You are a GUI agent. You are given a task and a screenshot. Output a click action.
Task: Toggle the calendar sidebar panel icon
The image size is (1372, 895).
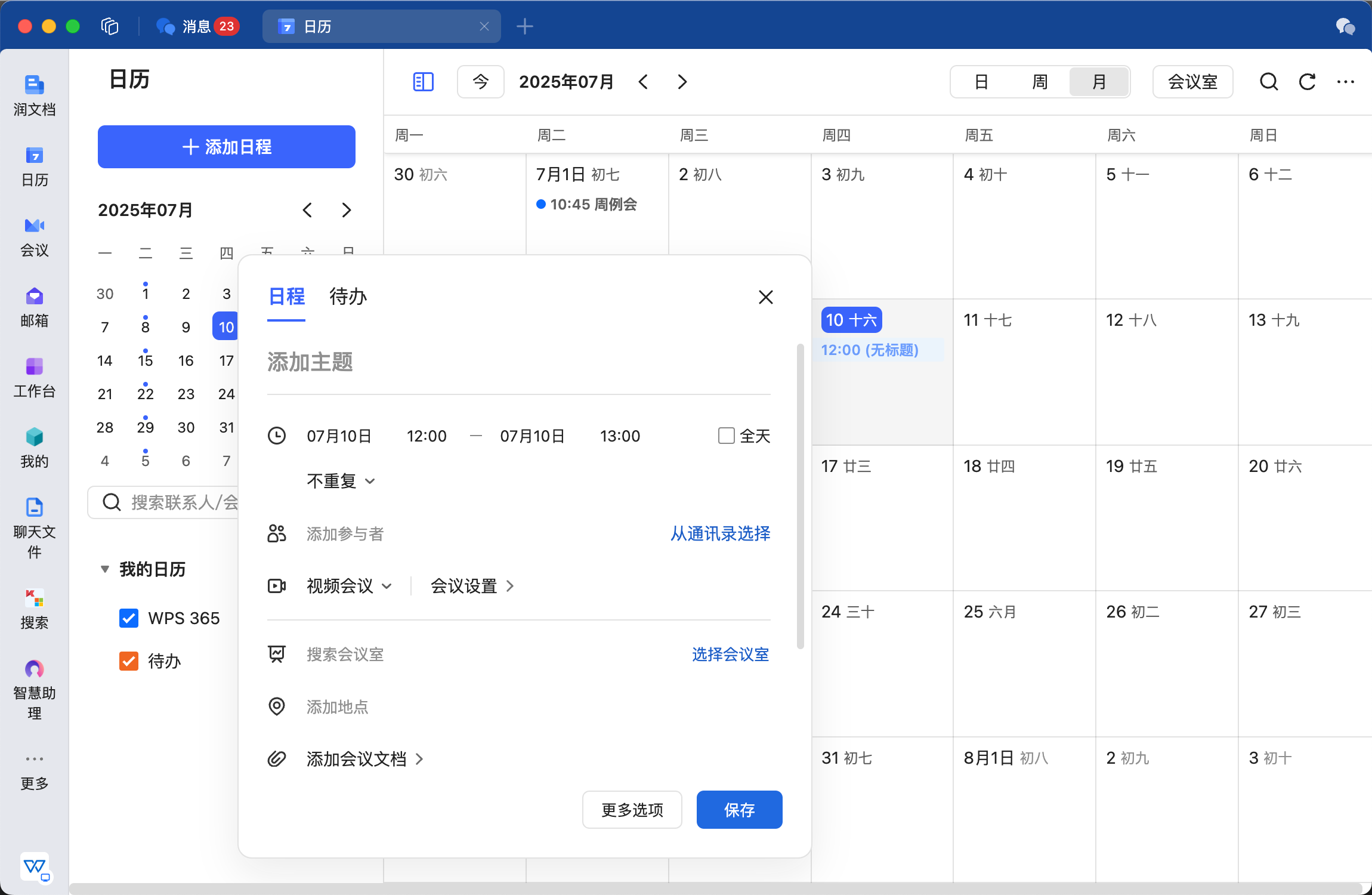point(423,82)
